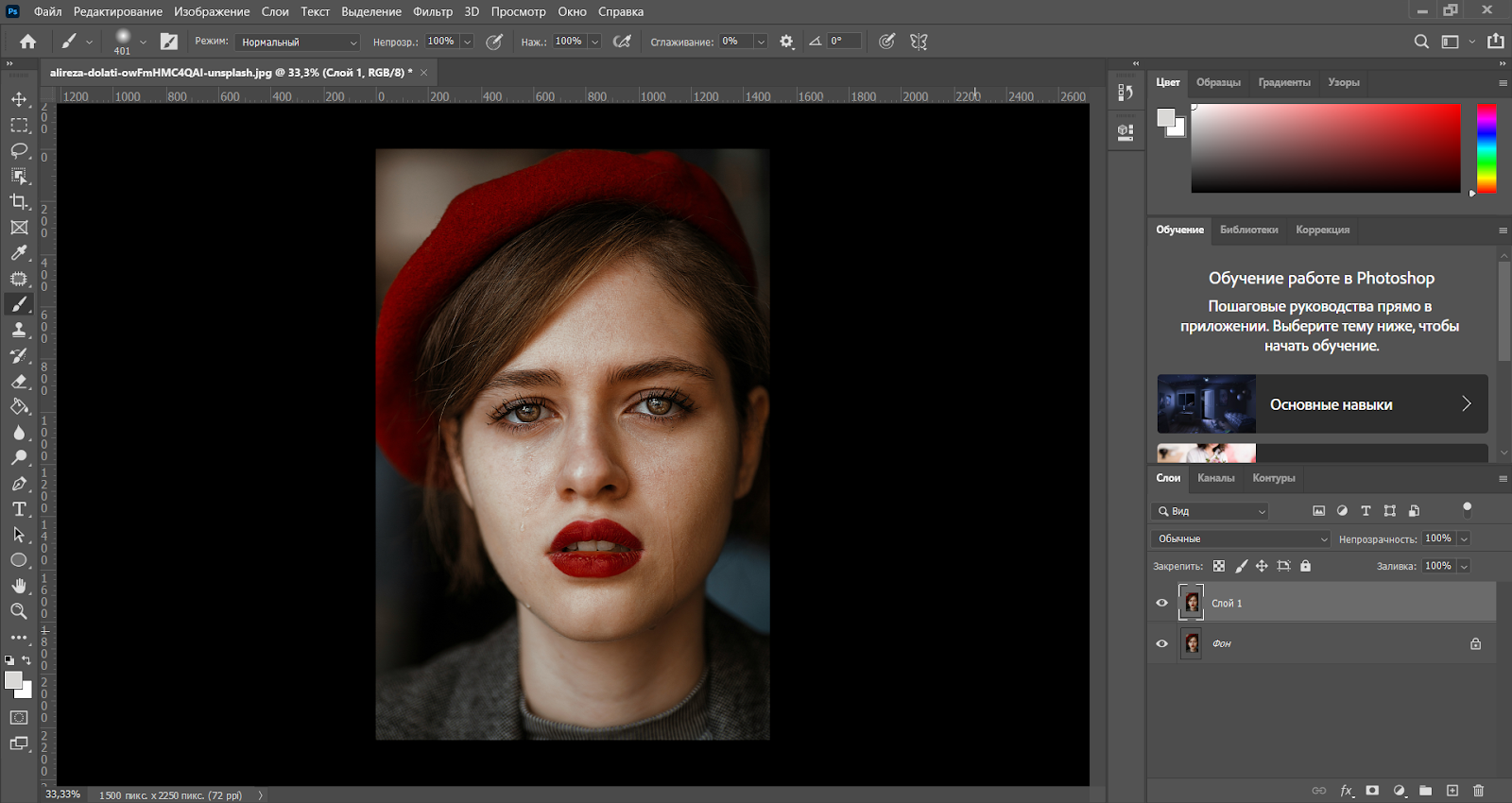Toggle Quick Mask mode
This screenshot has height=803, width=1512.
[x=19, y=718]
